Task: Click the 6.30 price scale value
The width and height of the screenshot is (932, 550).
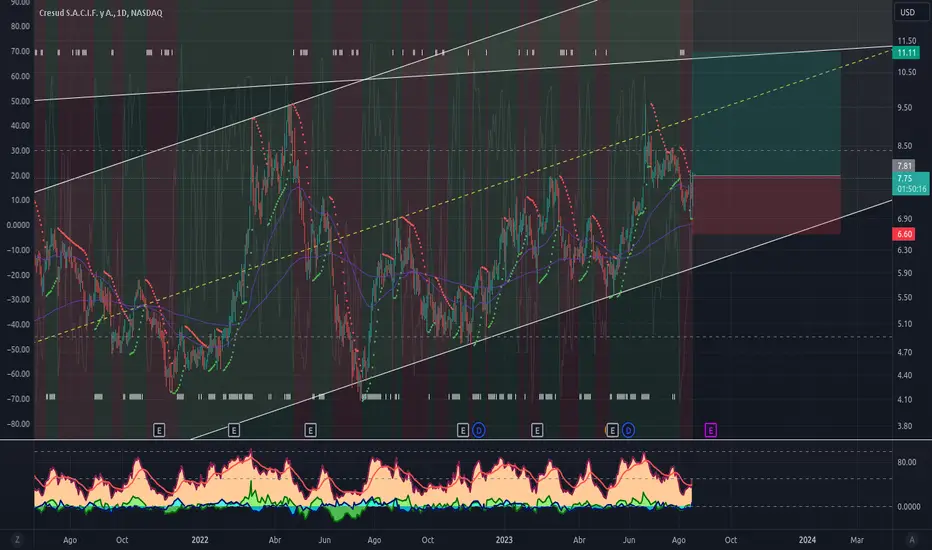Action: point(904,250)
